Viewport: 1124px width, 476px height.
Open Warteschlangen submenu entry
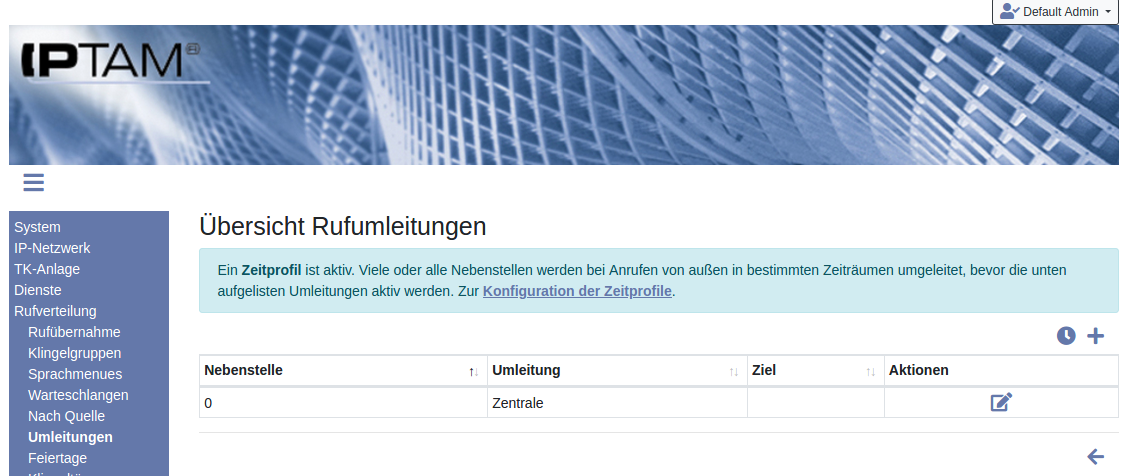[x=78, y=395]
